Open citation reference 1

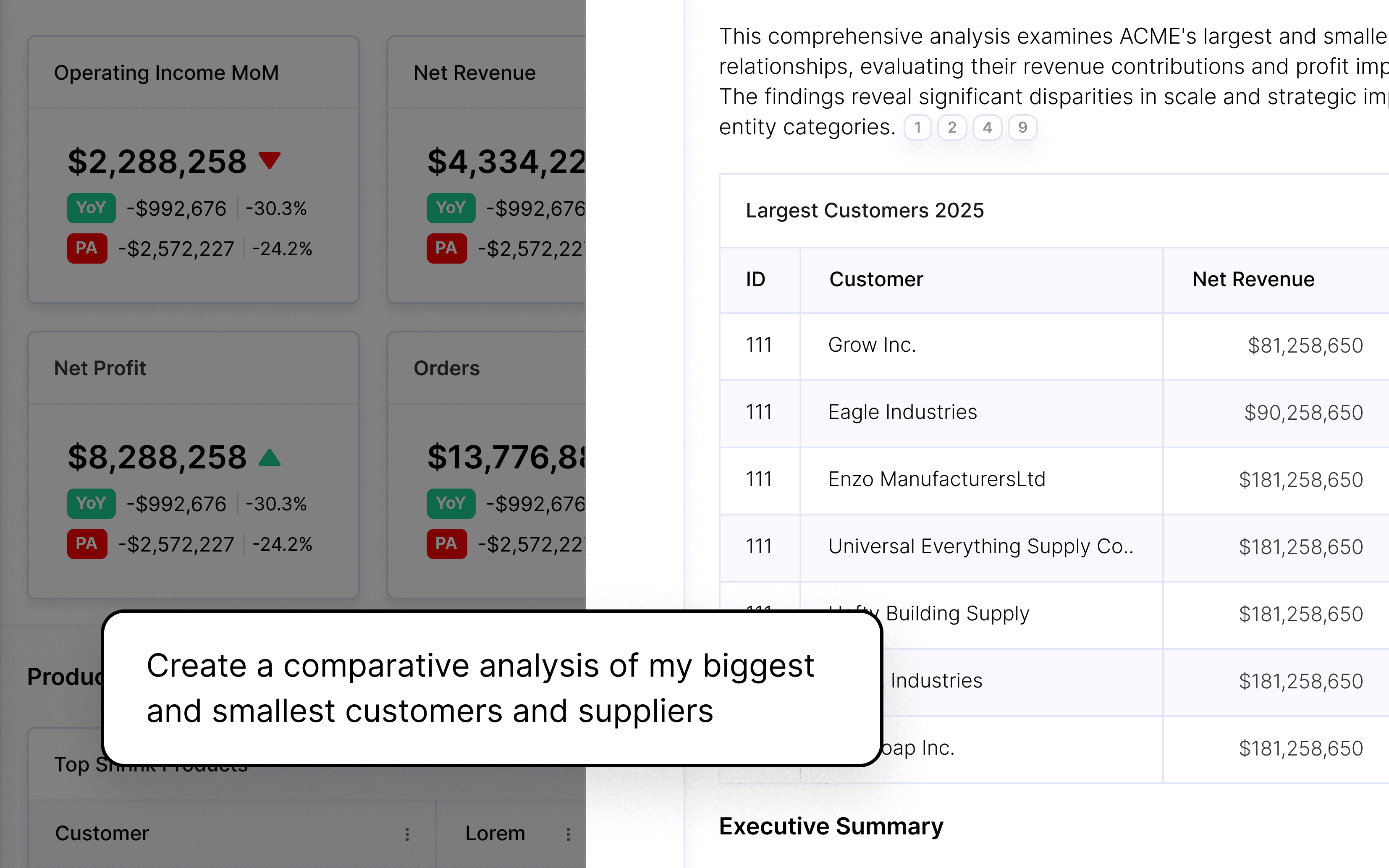point(918,128)
